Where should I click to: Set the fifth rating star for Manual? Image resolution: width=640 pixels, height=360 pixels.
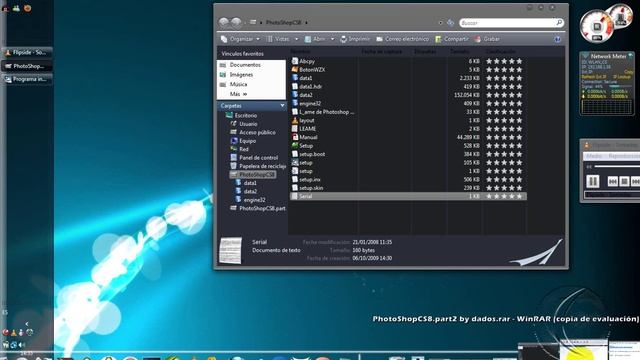[519, 138]
